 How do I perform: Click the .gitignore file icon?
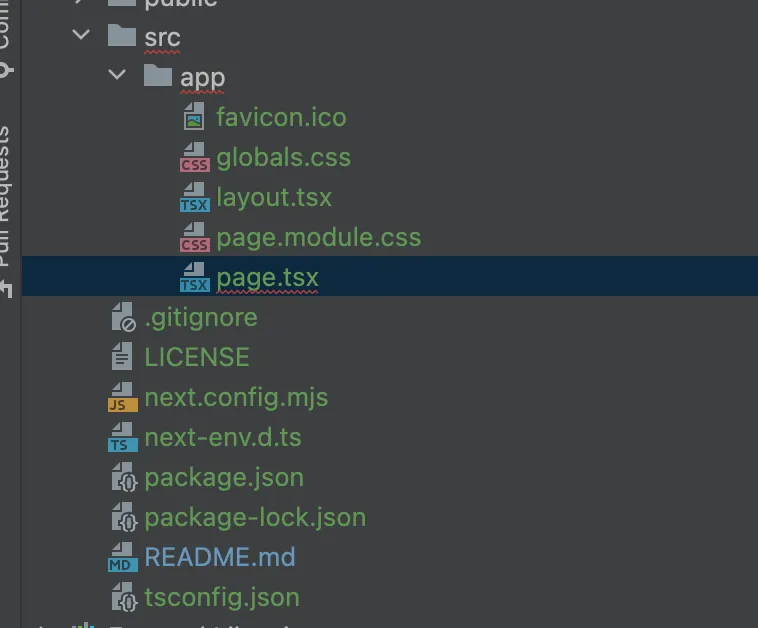tap(123, 317)
